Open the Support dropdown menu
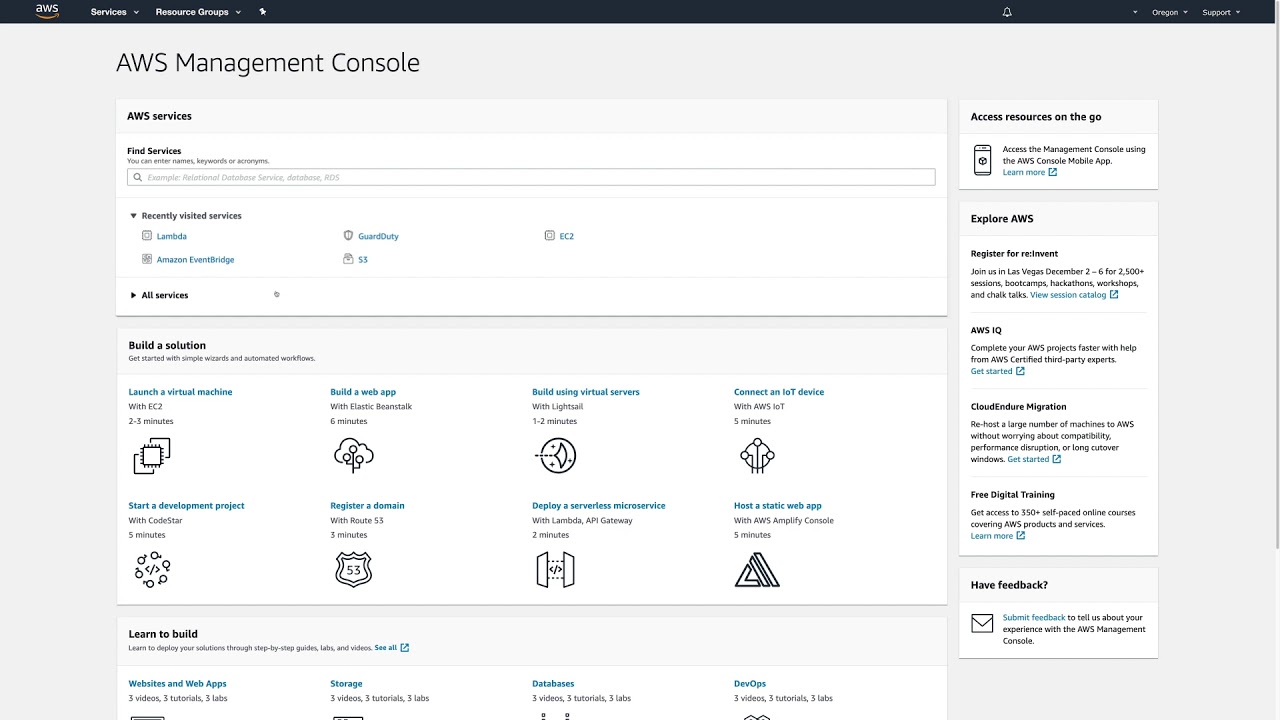This screenshot has width=1280, height=720. (1221, 12)
